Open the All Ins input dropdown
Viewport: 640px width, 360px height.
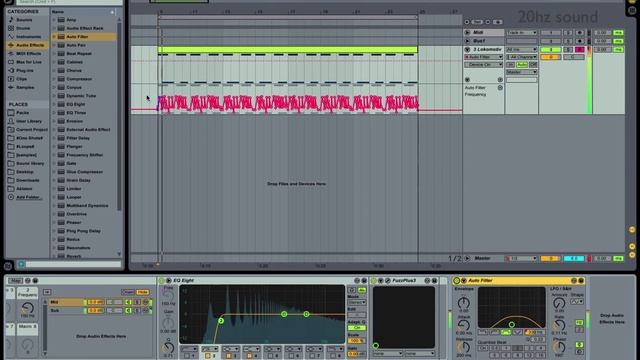point(522,49)
